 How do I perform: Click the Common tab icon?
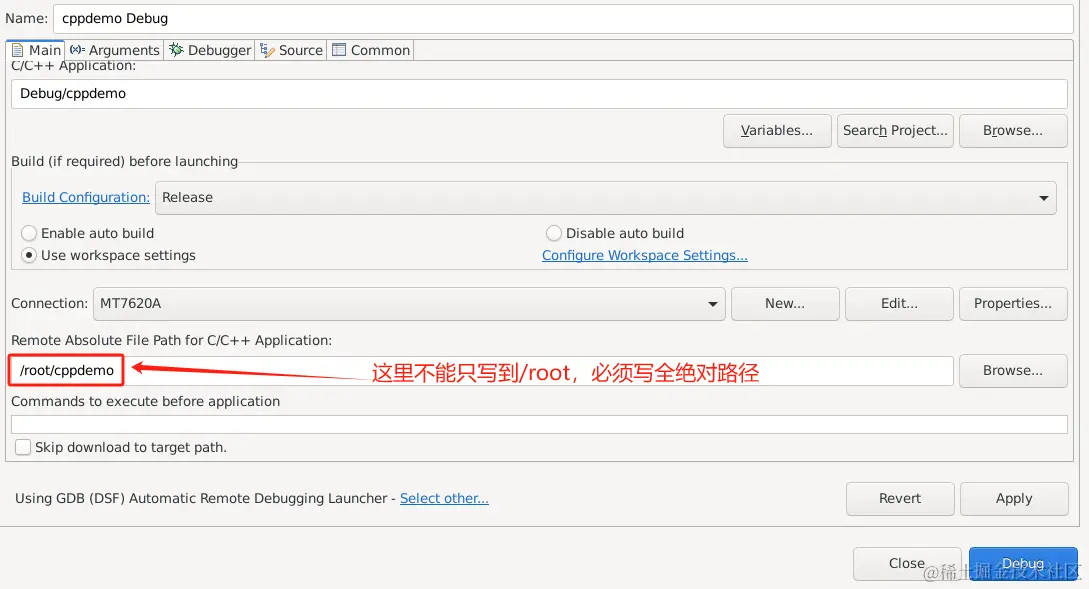pos(339,49)
